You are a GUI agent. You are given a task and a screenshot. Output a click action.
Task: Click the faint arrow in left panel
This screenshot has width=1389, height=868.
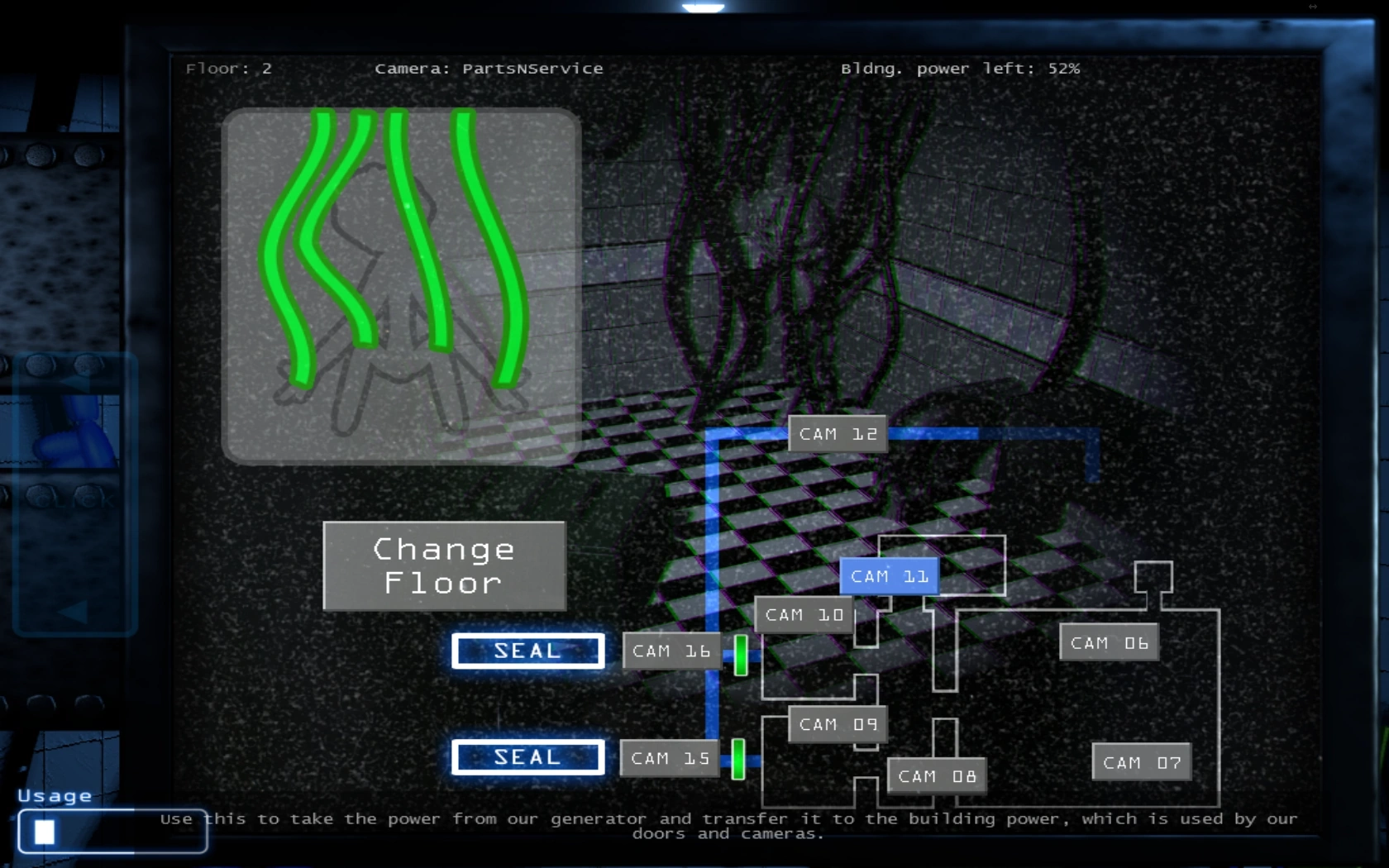point(73,612)
